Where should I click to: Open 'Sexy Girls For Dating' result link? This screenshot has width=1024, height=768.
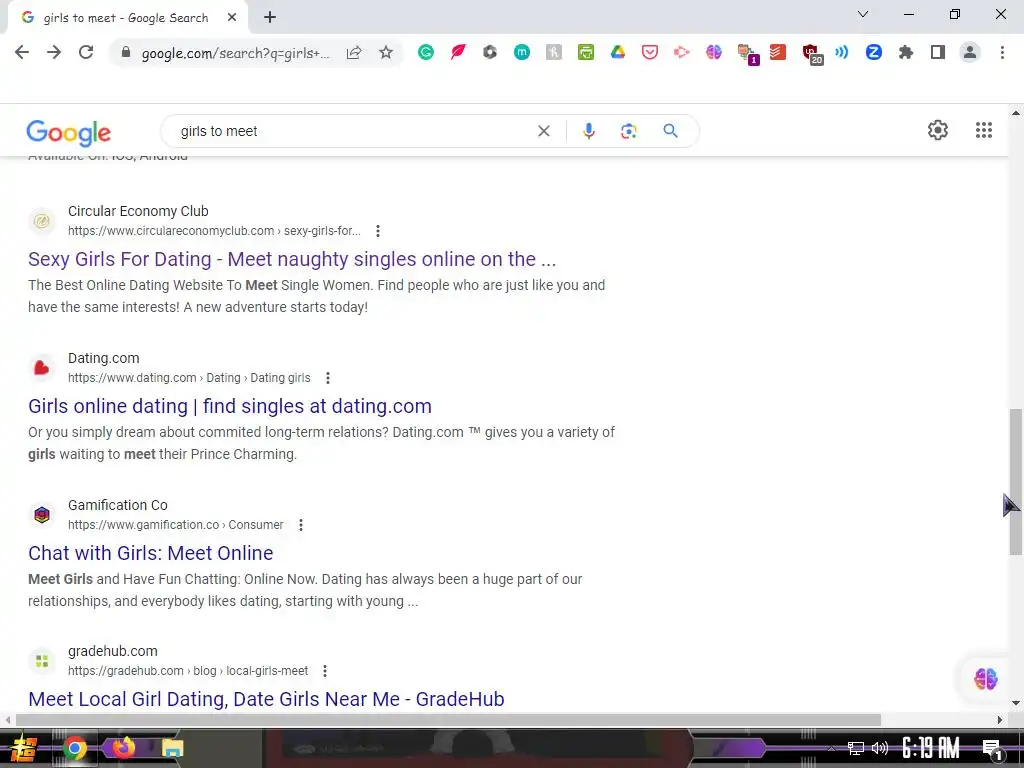pos(292,259)
